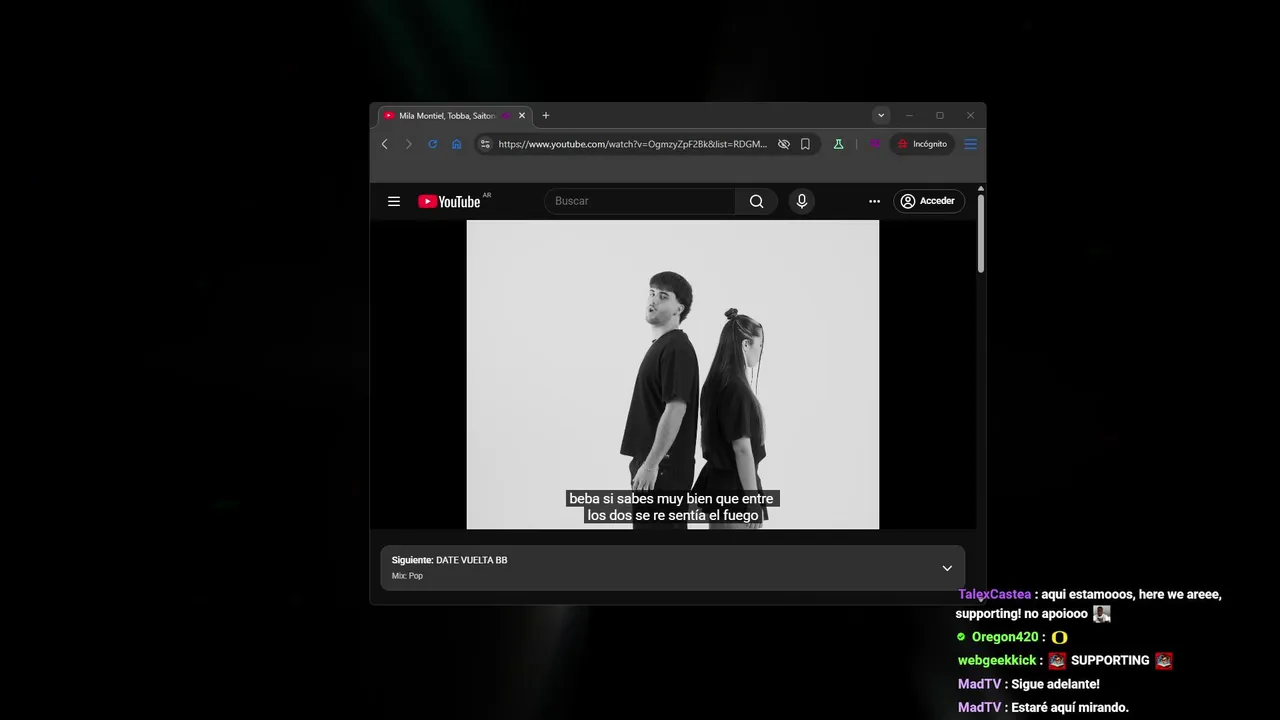Open the YouTube hamburger guide menu
This screenshot has height=720, width=1280.
point(394,201)
